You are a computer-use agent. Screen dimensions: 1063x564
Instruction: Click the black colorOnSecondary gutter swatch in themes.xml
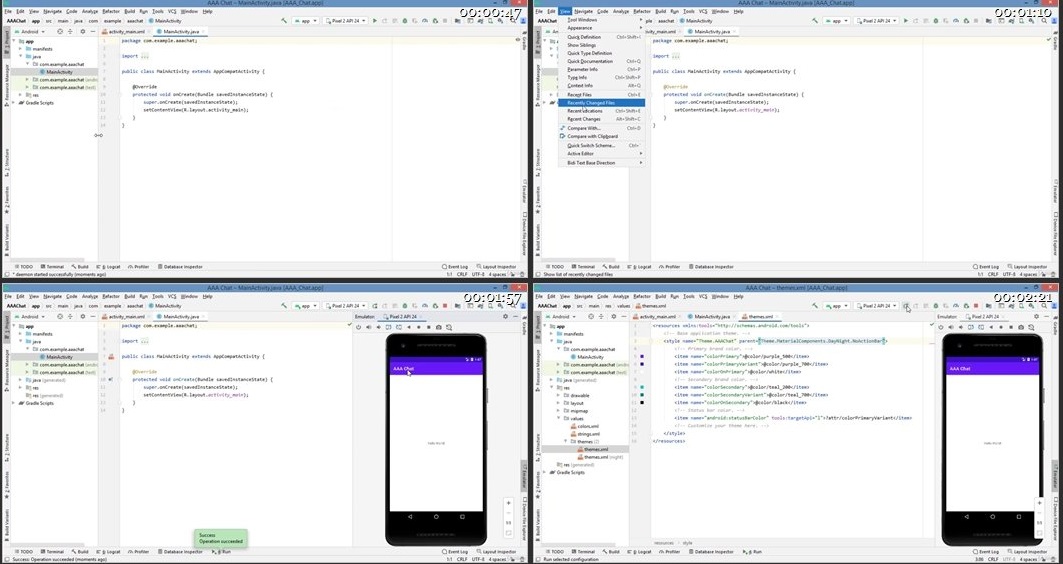point(642,403)
